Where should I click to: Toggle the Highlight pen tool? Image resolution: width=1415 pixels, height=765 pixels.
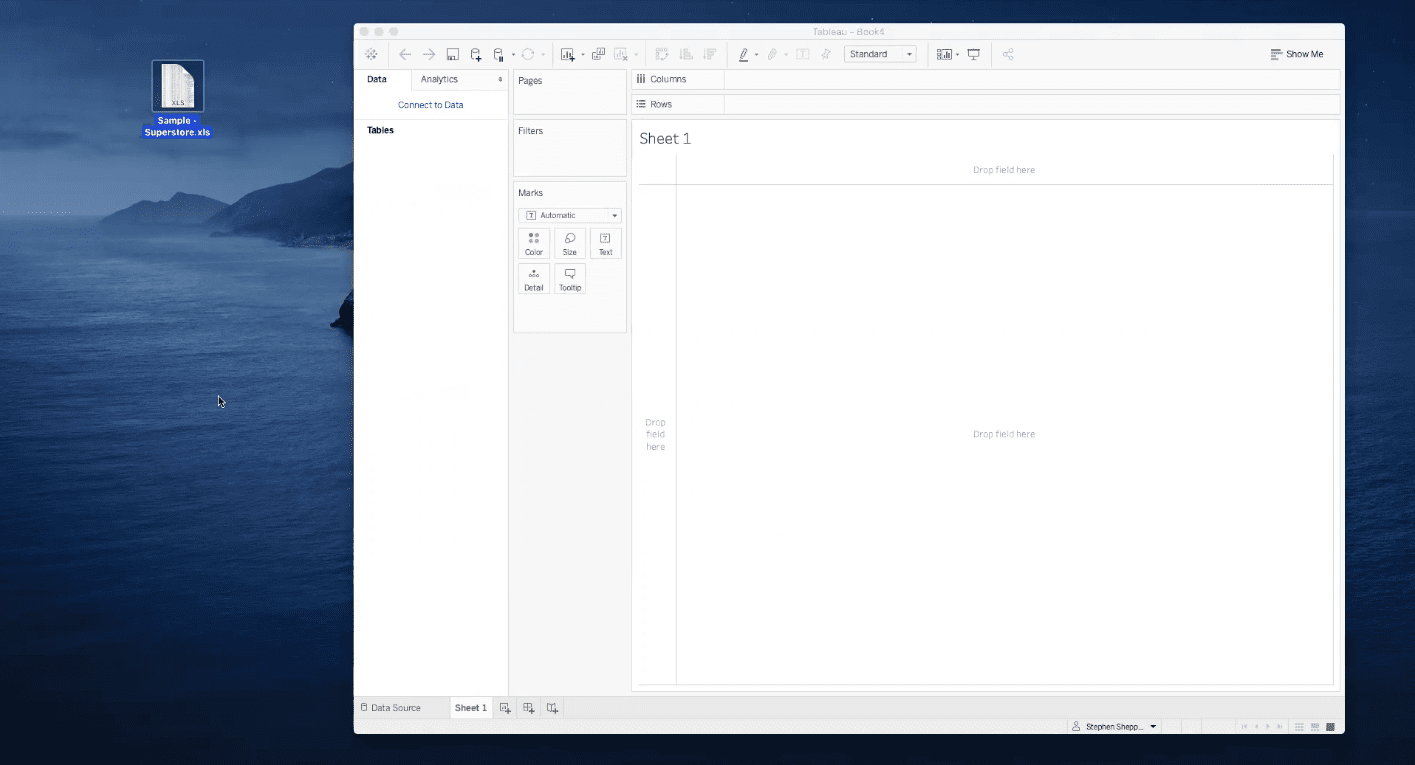pos(745,54)
